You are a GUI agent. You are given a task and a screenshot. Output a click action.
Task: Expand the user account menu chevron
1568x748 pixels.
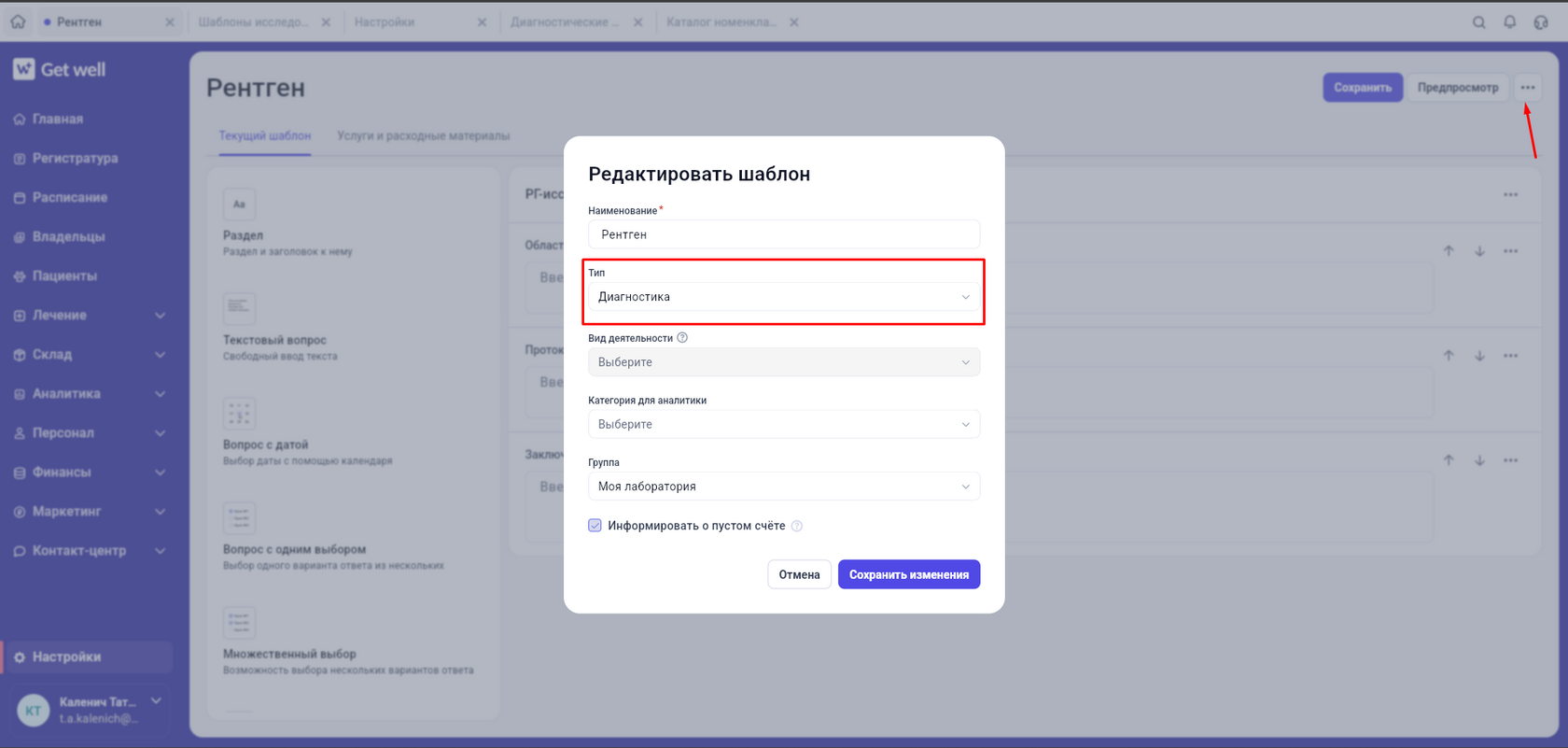click(x=156, y=701)
